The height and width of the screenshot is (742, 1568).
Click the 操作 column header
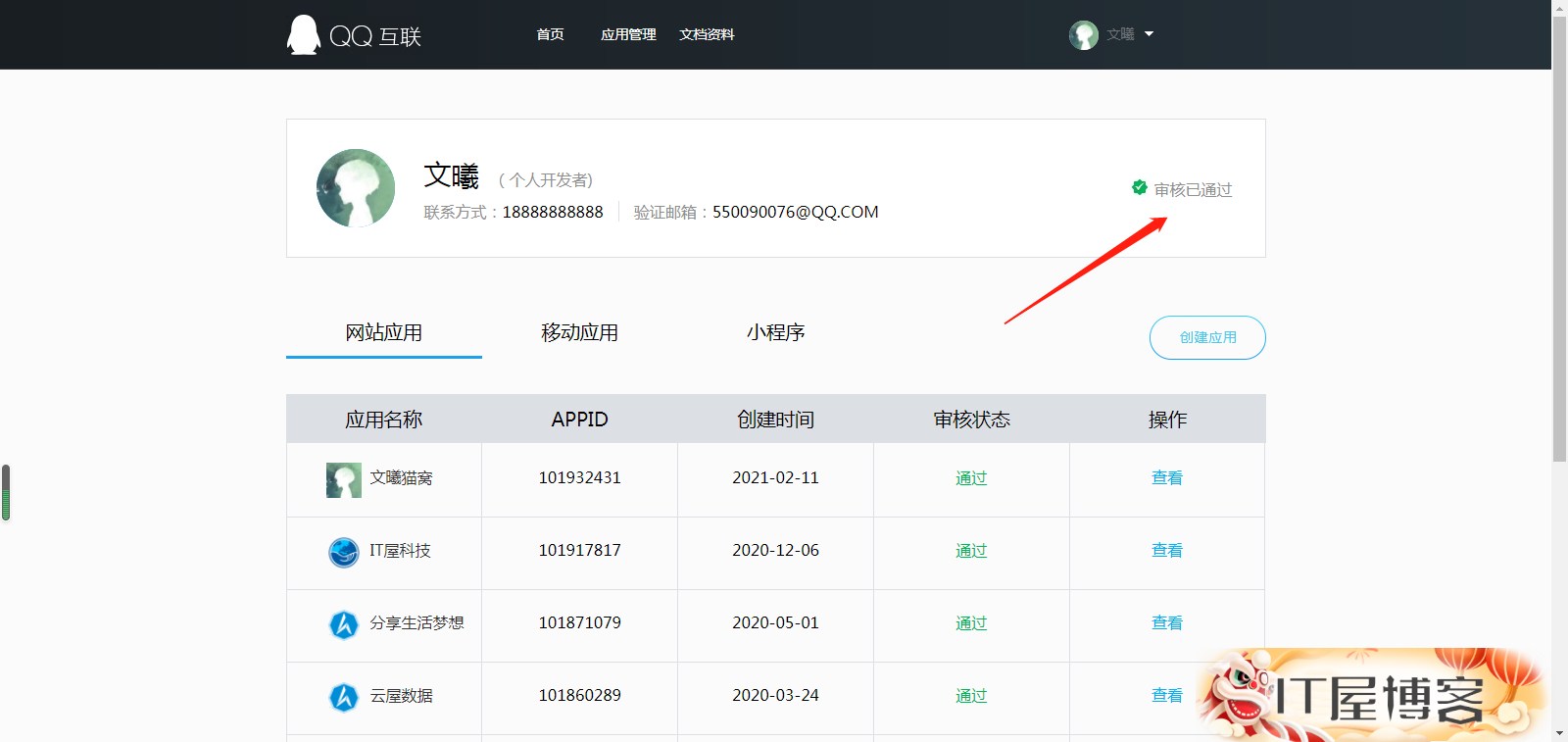[x=1168, y=420]
